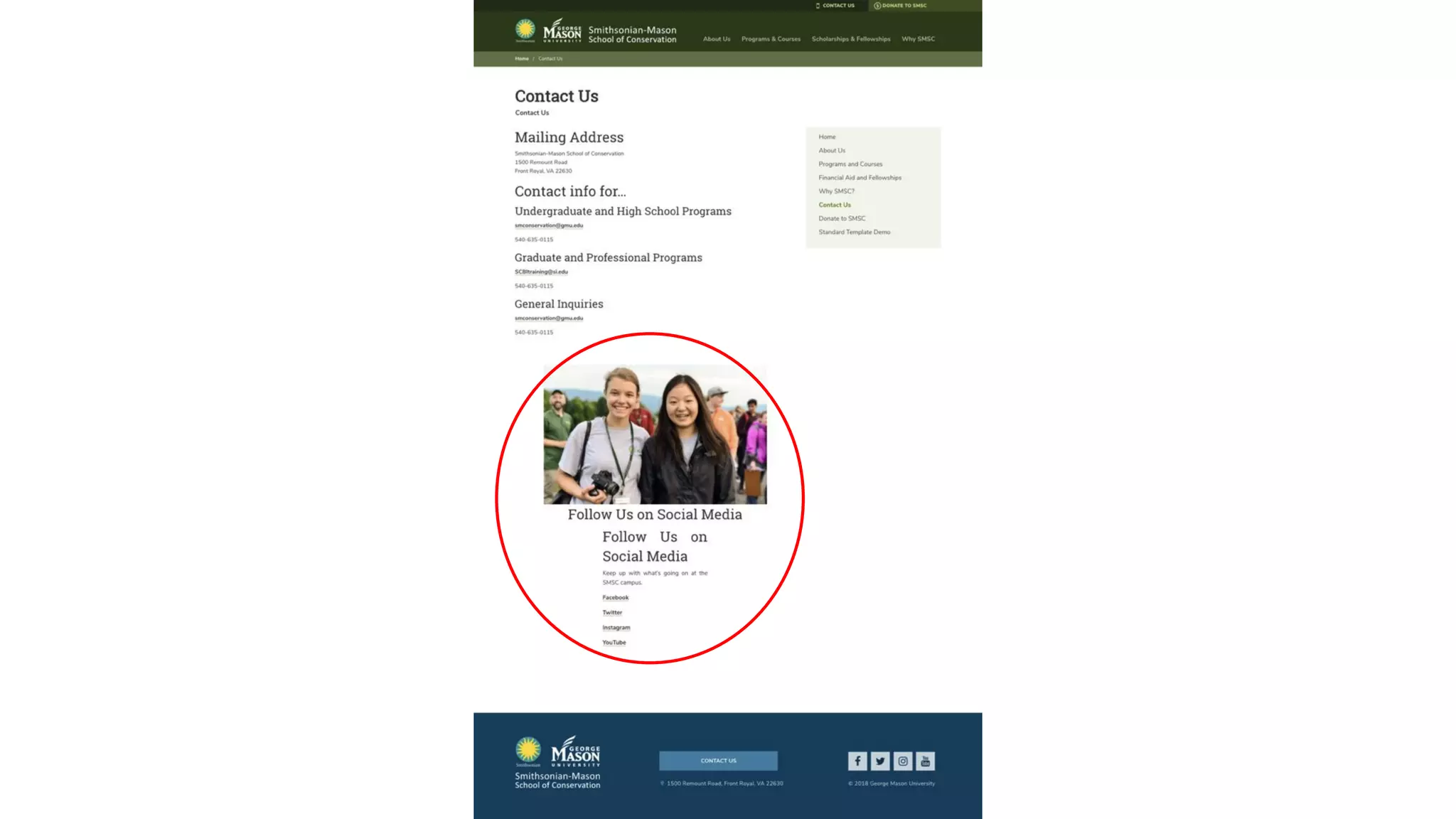
Task: Click the Smithsonian sunburst logo in footer
Action: 528,751
